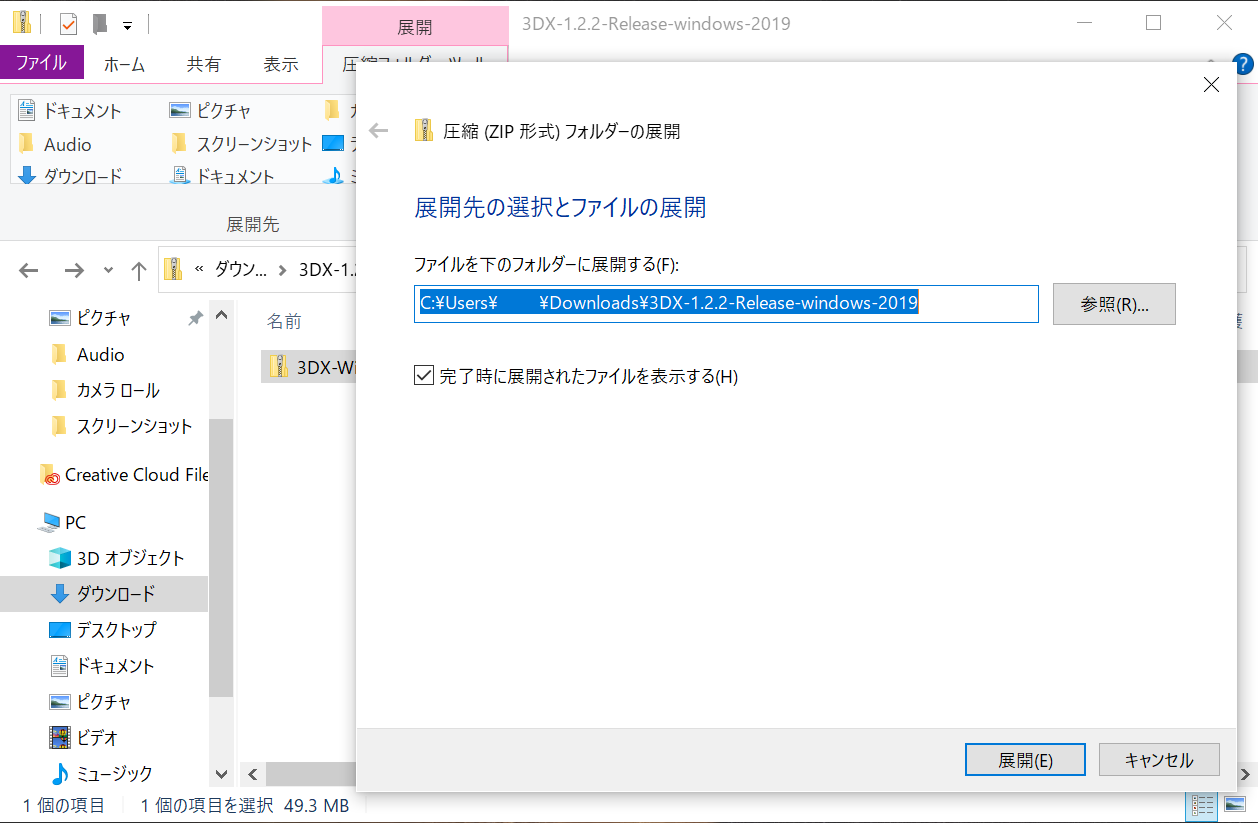Click the extraction destination path field
Screen dimensions: 1258x823
[726, 303]
